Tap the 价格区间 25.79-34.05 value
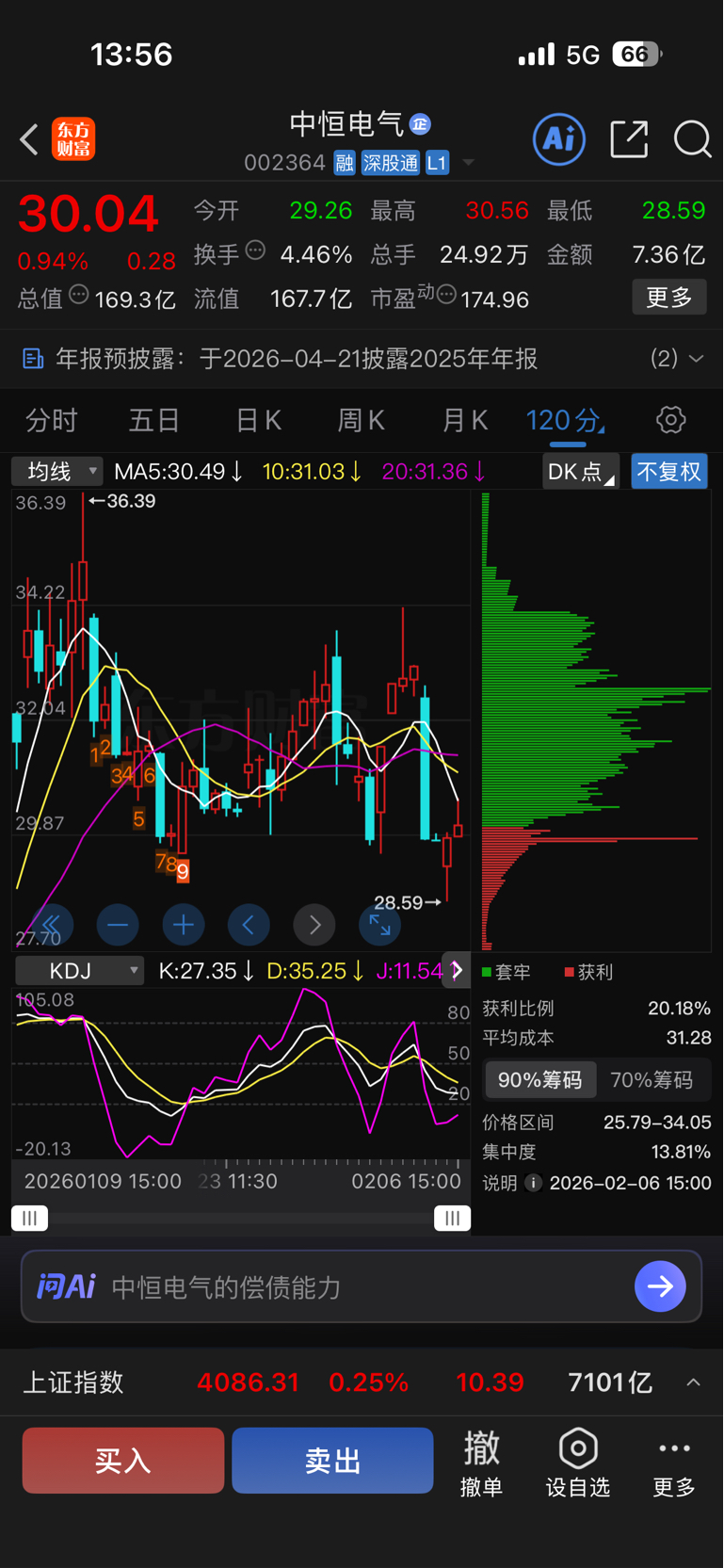724x1568 pixels. pos(657,1123)
